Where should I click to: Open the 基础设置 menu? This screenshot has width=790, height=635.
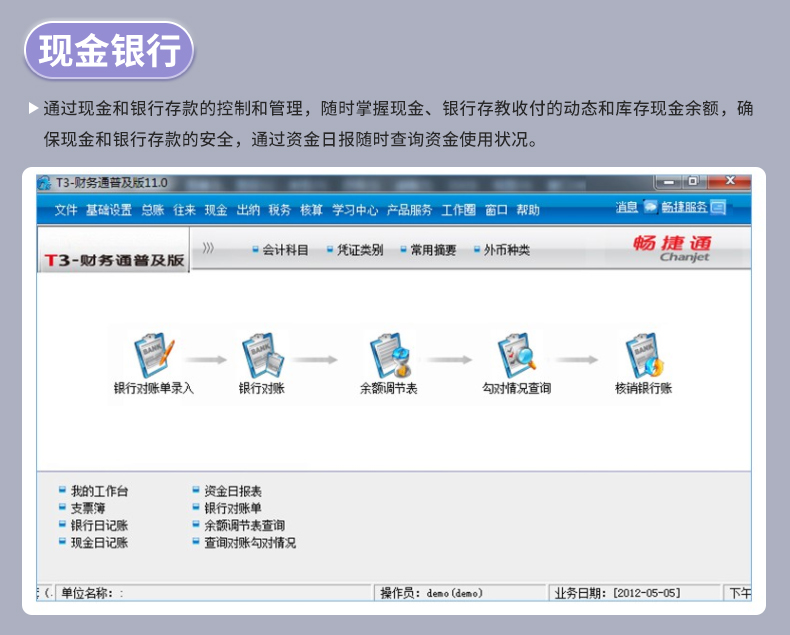click(109, 210)
